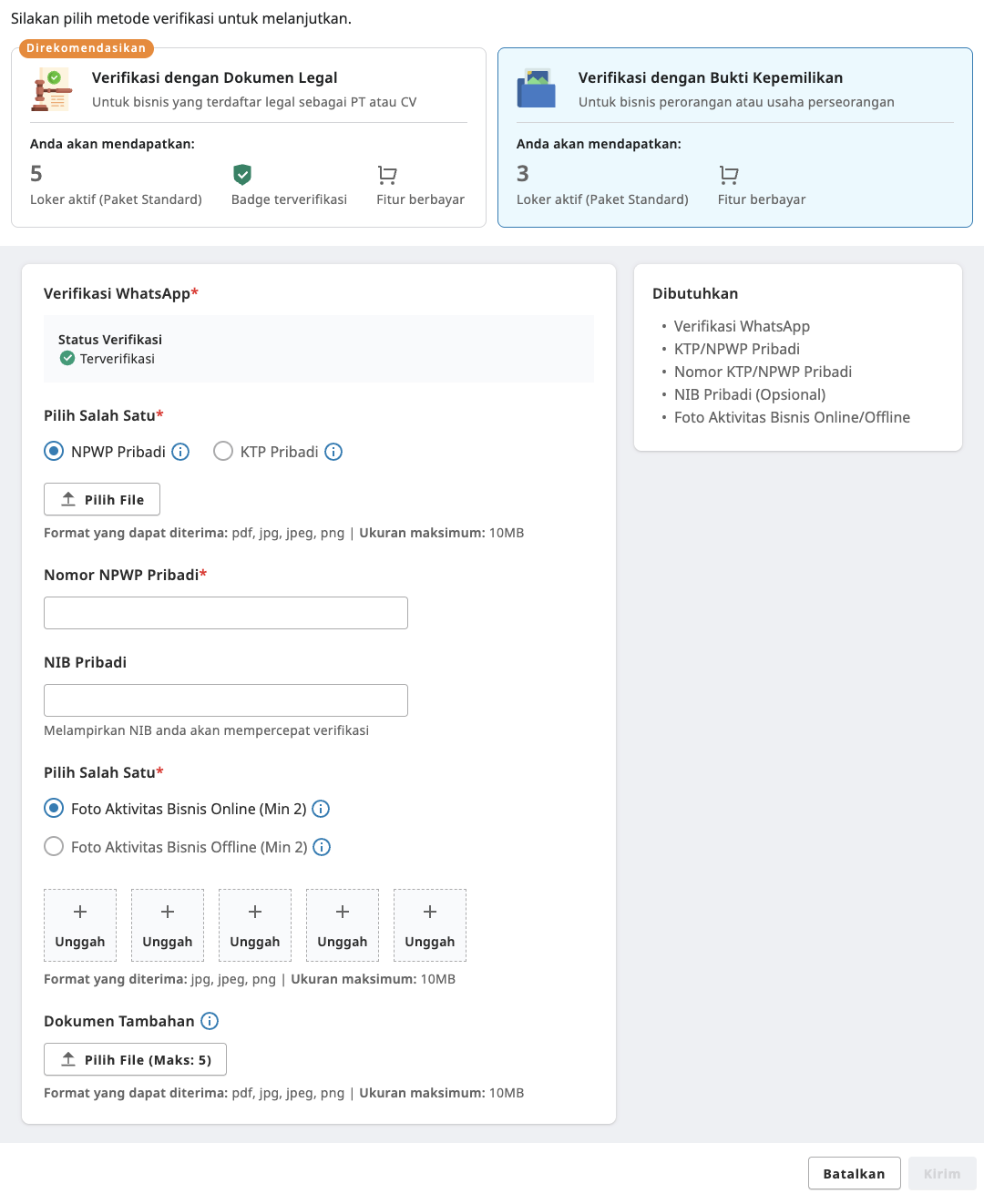Open info tooltip for Foto Aktivitas Bisnis Online
Viewport: 984px width, 1204px height.
(321, 809)
